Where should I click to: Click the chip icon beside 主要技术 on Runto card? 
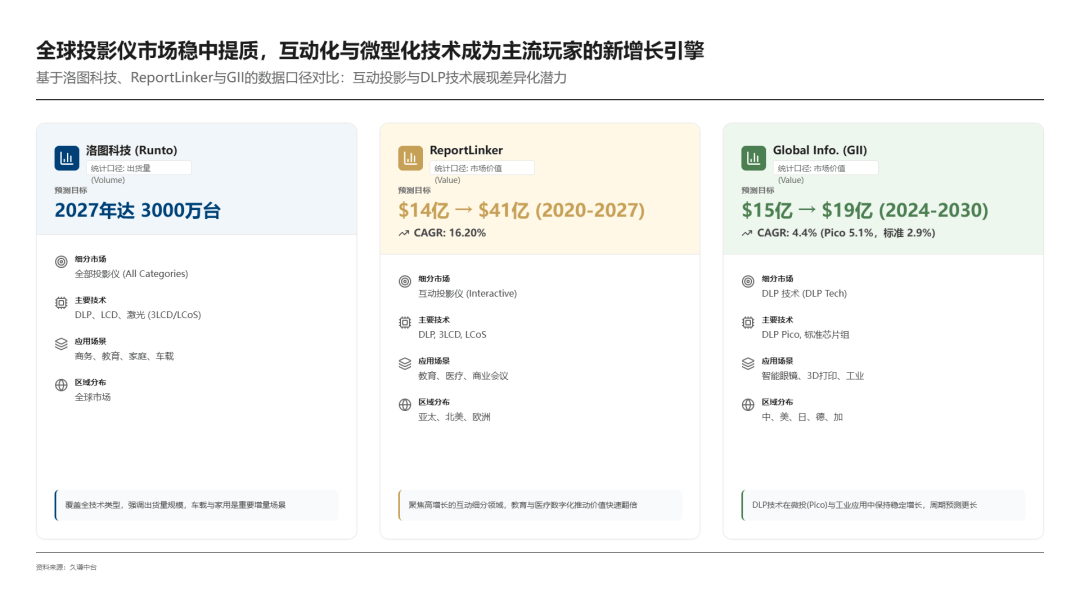click(62, 303)
